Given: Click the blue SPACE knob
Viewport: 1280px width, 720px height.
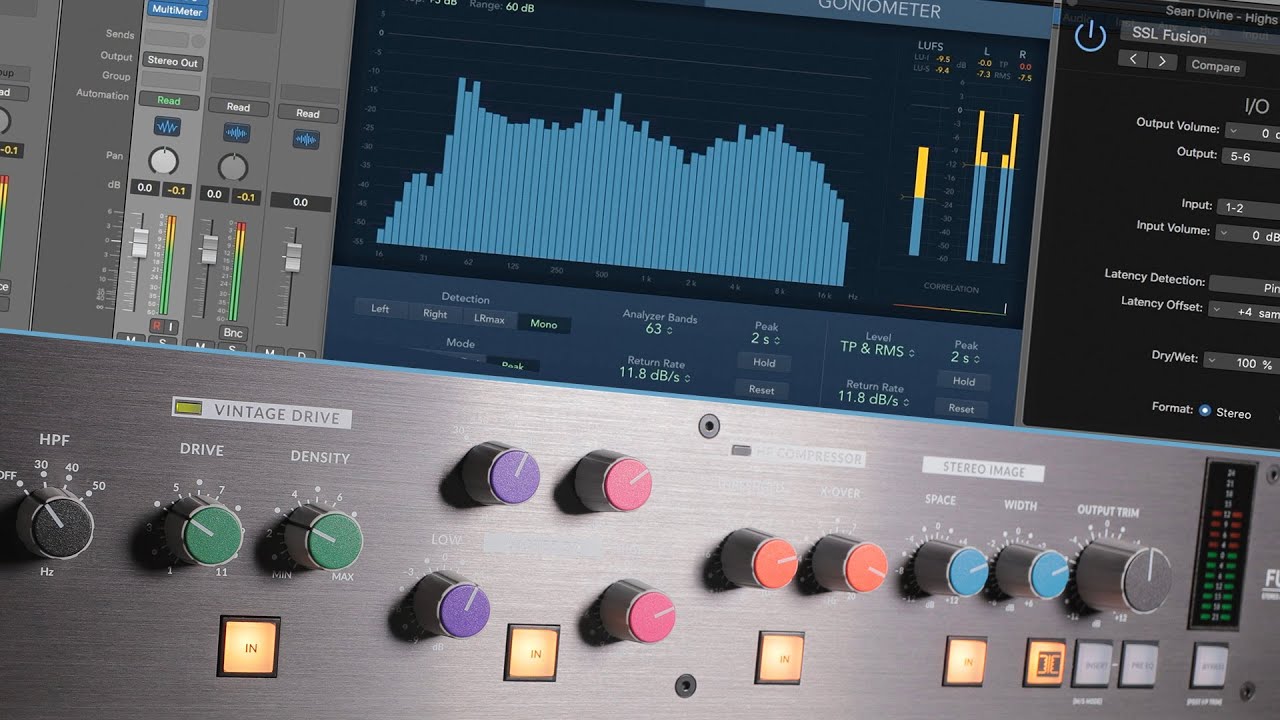Looking at the screenshot, I should 952,569.
